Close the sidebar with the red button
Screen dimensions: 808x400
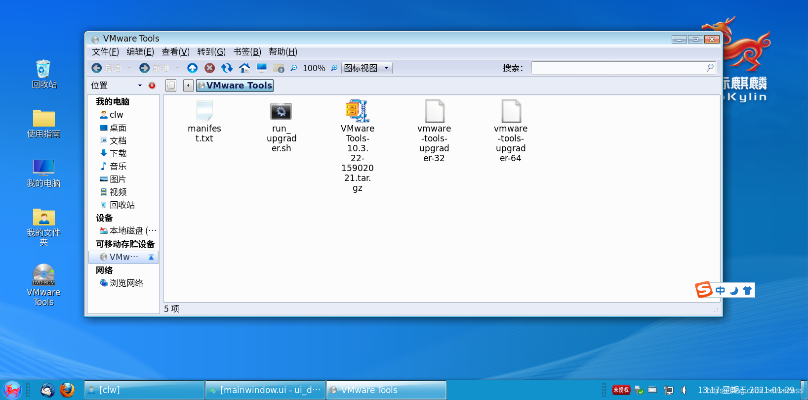(152, 86)
